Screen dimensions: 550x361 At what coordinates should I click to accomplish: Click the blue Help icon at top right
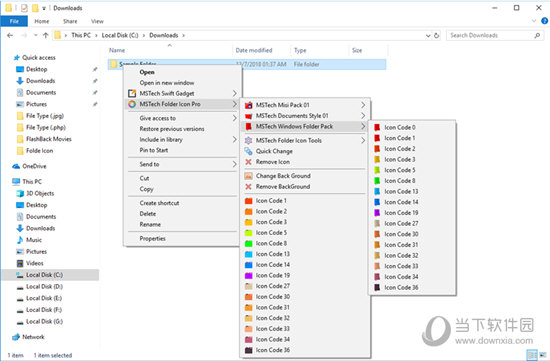click(x=545, y=21)
